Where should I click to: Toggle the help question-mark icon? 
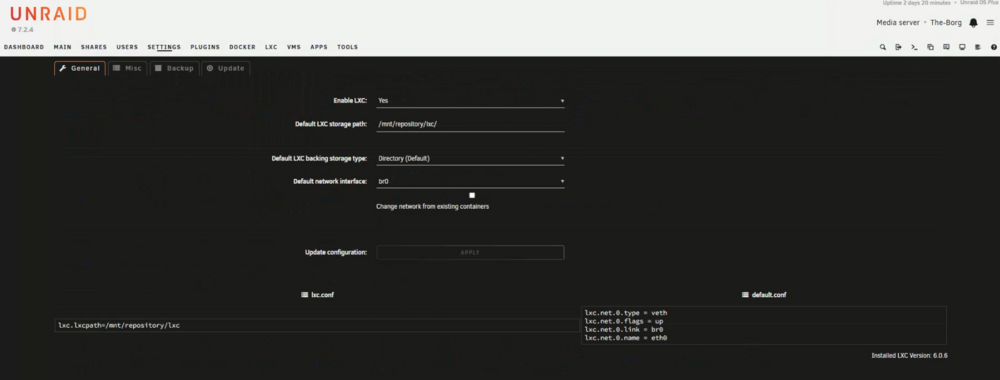(x=994, y=47)
